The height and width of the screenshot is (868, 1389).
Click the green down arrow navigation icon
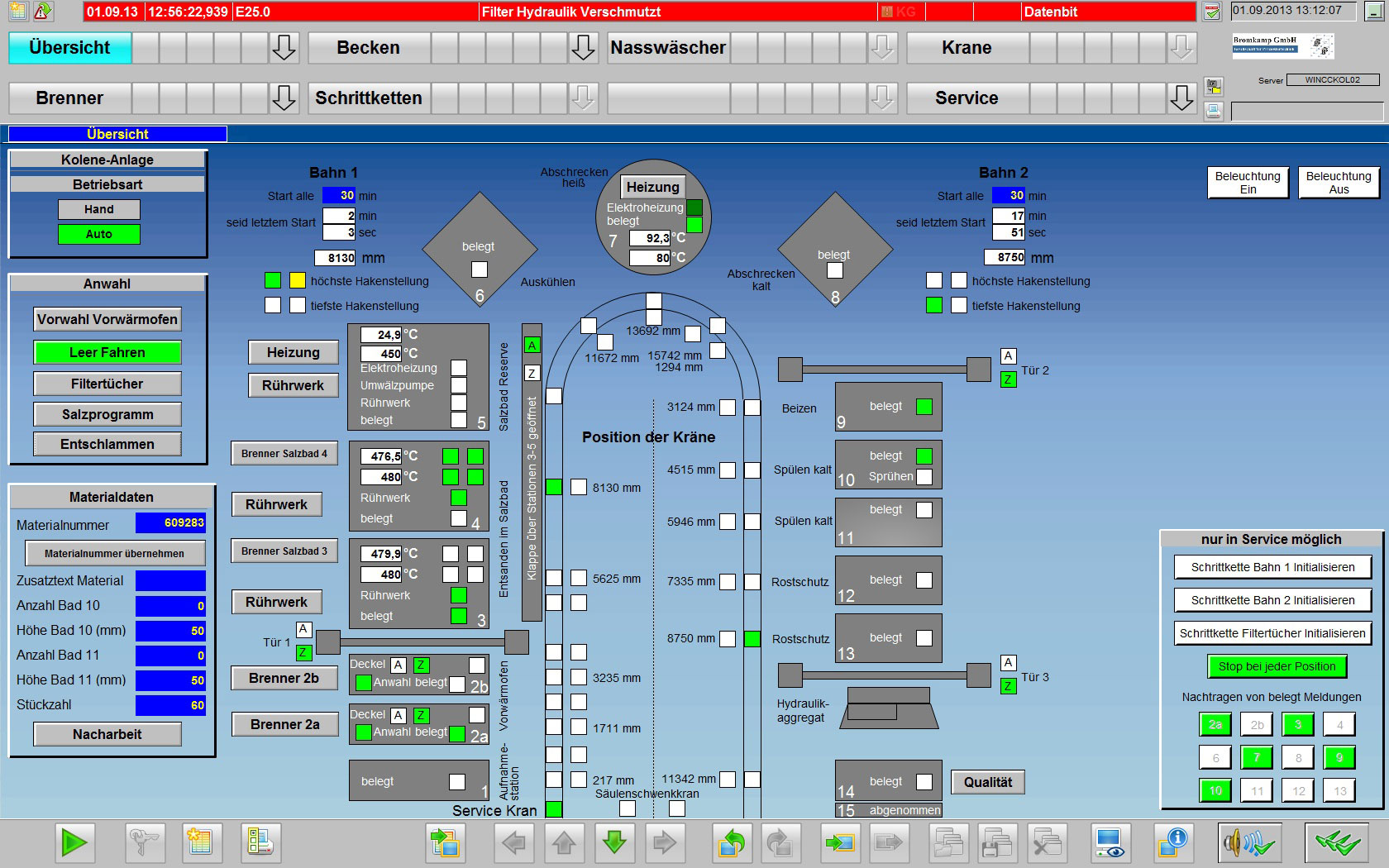point(613,842)
